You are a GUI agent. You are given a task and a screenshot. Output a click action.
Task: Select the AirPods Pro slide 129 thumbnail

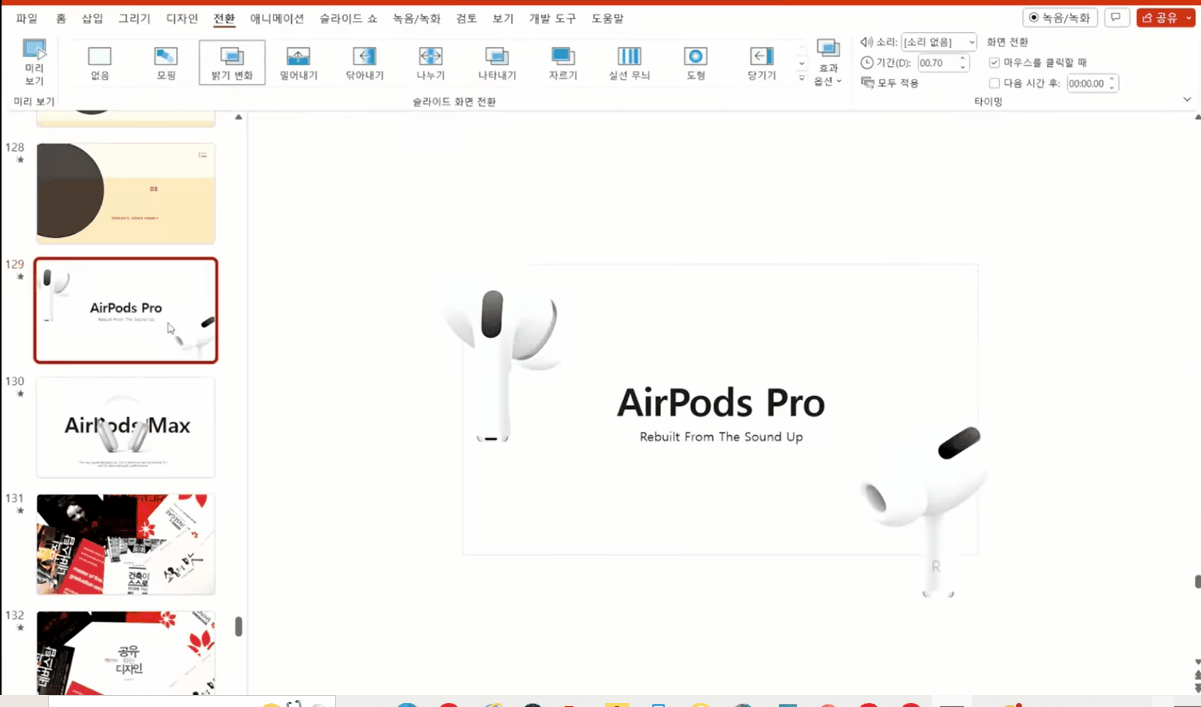[126, 310]
